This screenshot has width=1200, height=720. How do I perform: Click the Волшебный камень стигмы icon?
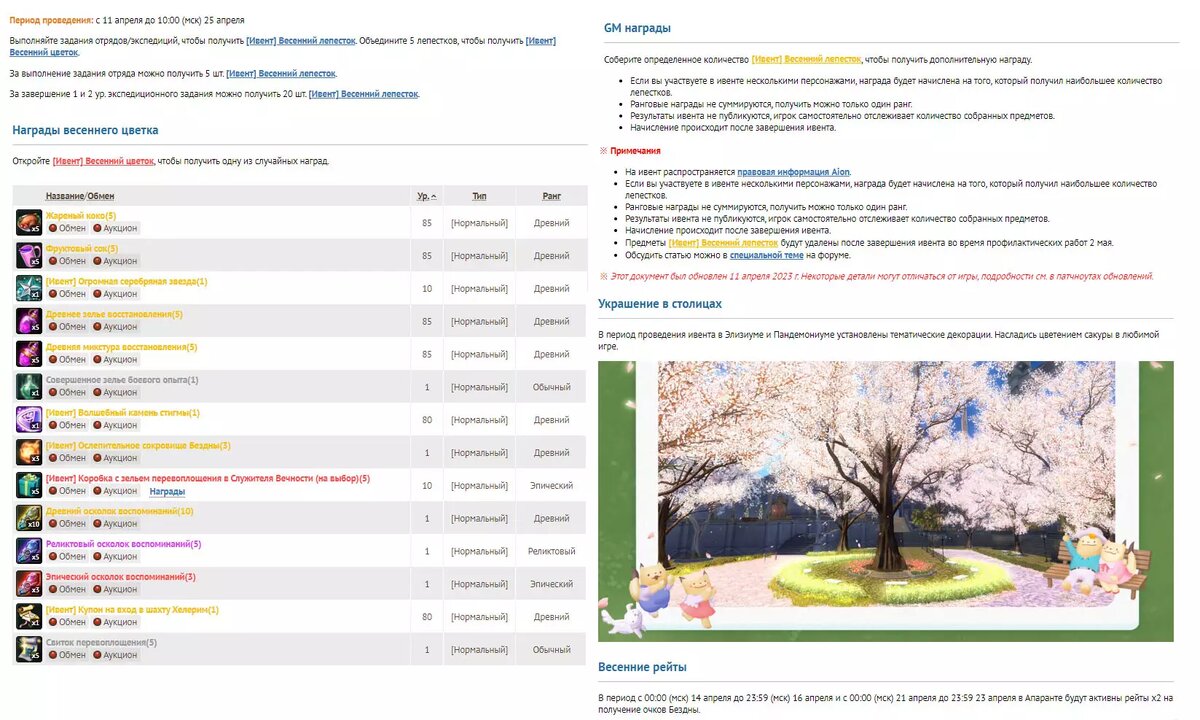point(29,419)
